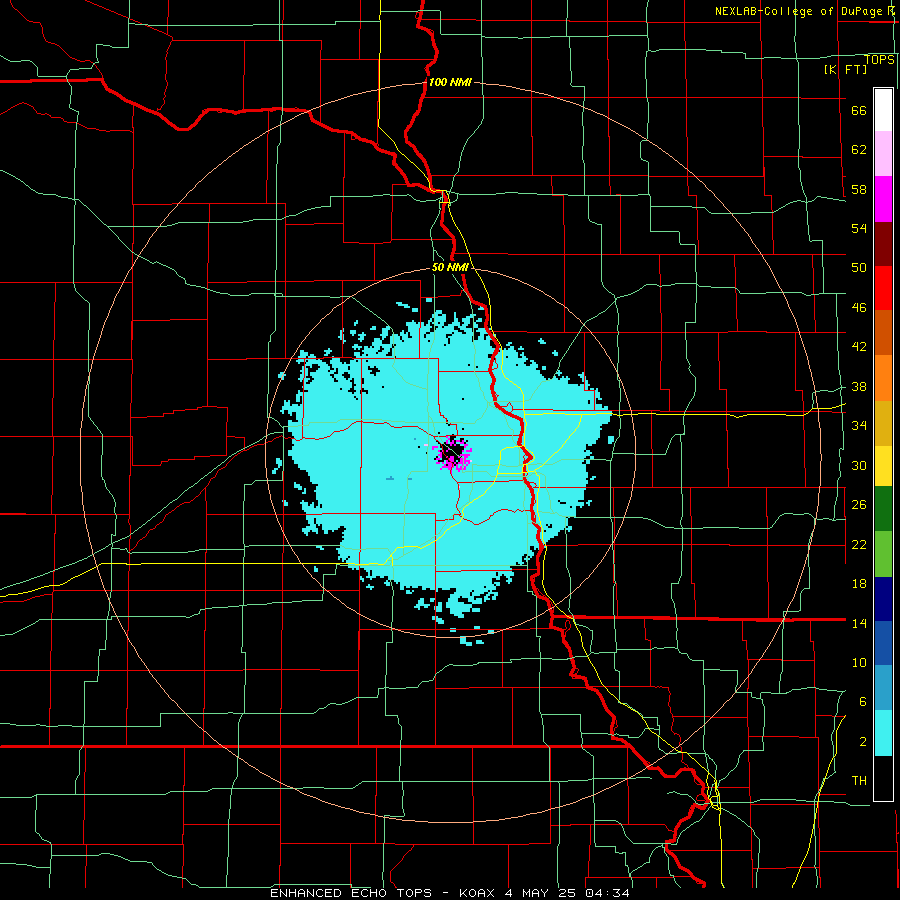The image size is (900, 900).
Task: Click the dark red swatch between 50 and 54
Action: 883,244
